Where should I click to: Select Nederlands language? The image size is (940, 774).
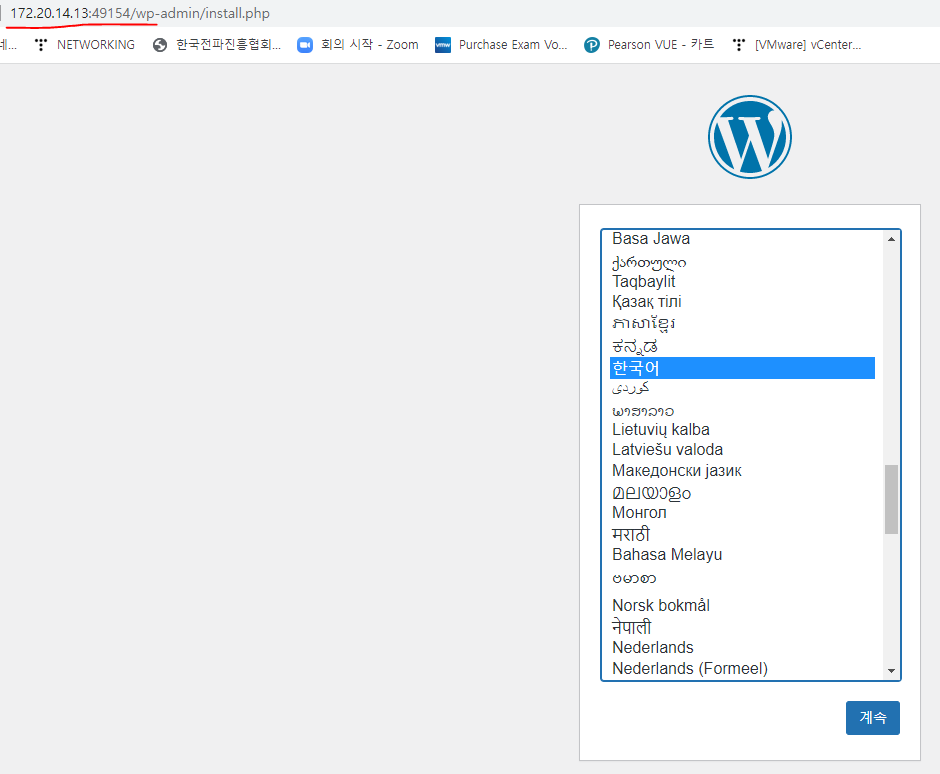742,647
